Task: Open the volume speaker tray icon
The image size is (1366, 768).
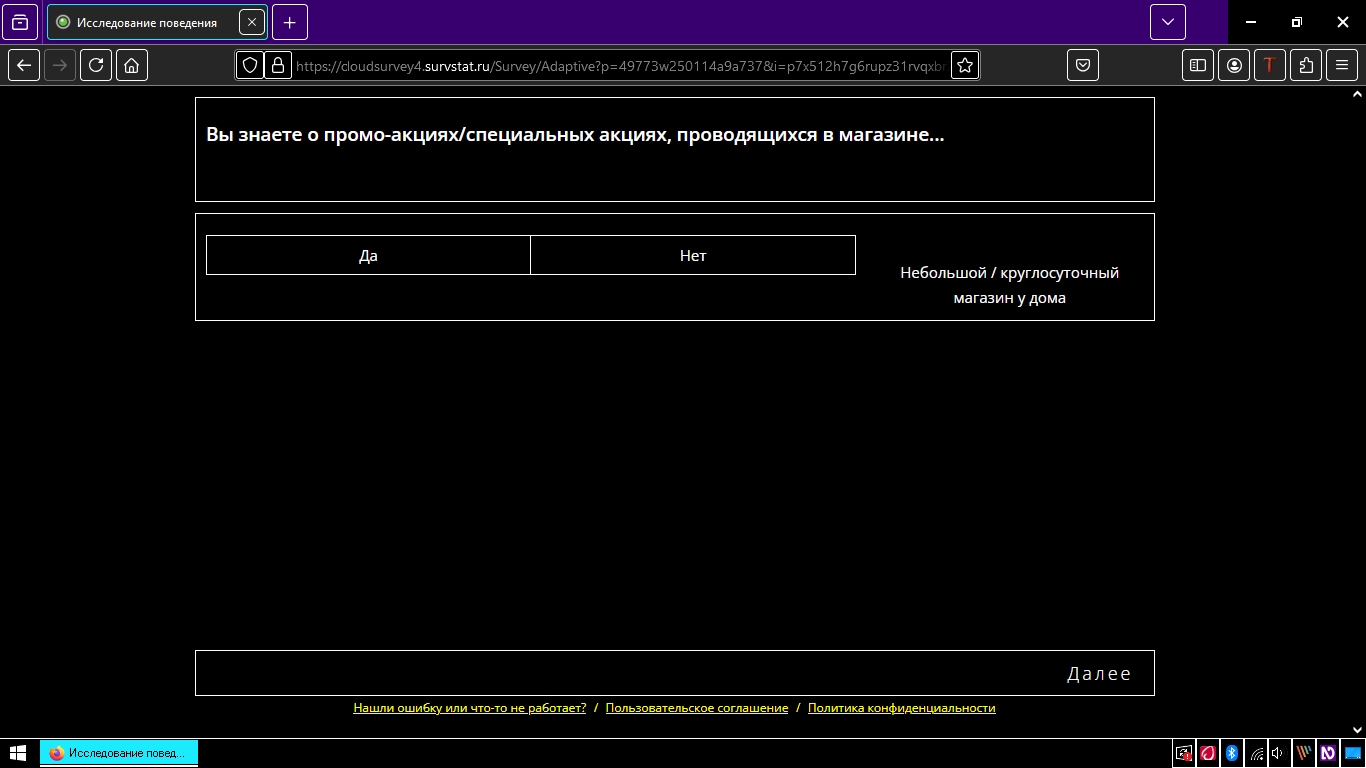Action: tap(1278, 753)
